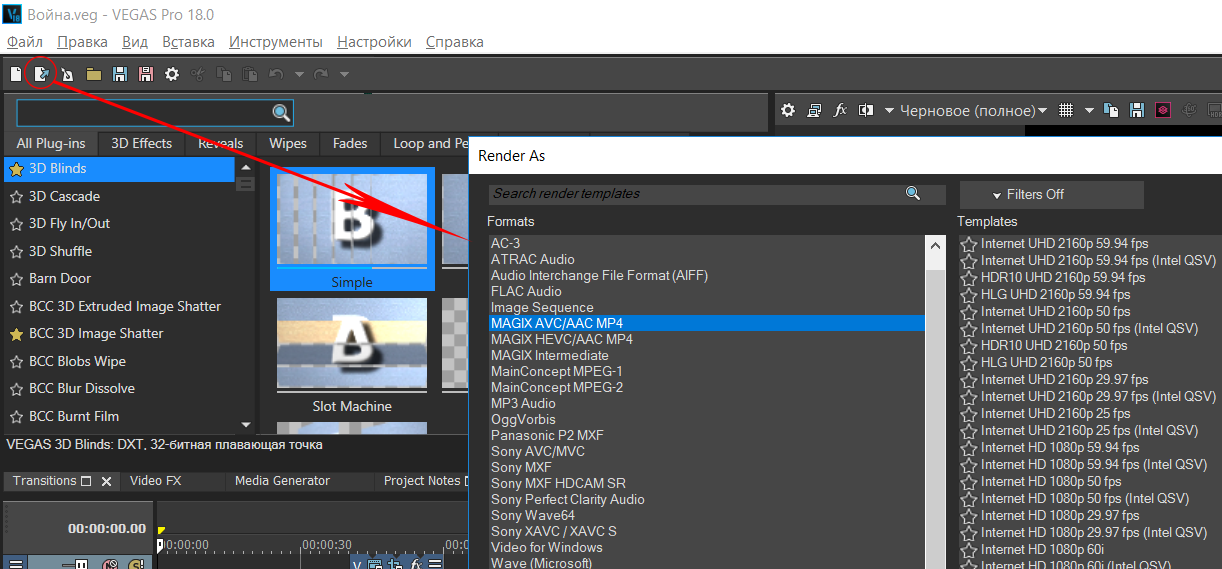The width and height of the screenshot is (1222, 569).
Task: Save snapshot to file in preview toolbar
Action: (x=1137, y=110)
